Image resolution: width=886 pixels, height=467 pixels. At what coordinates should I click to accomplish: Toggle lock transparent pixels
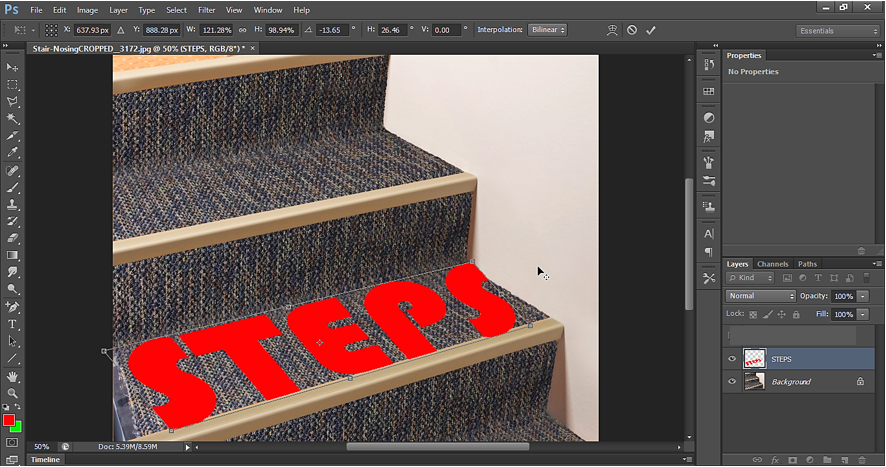click(753, 314)
